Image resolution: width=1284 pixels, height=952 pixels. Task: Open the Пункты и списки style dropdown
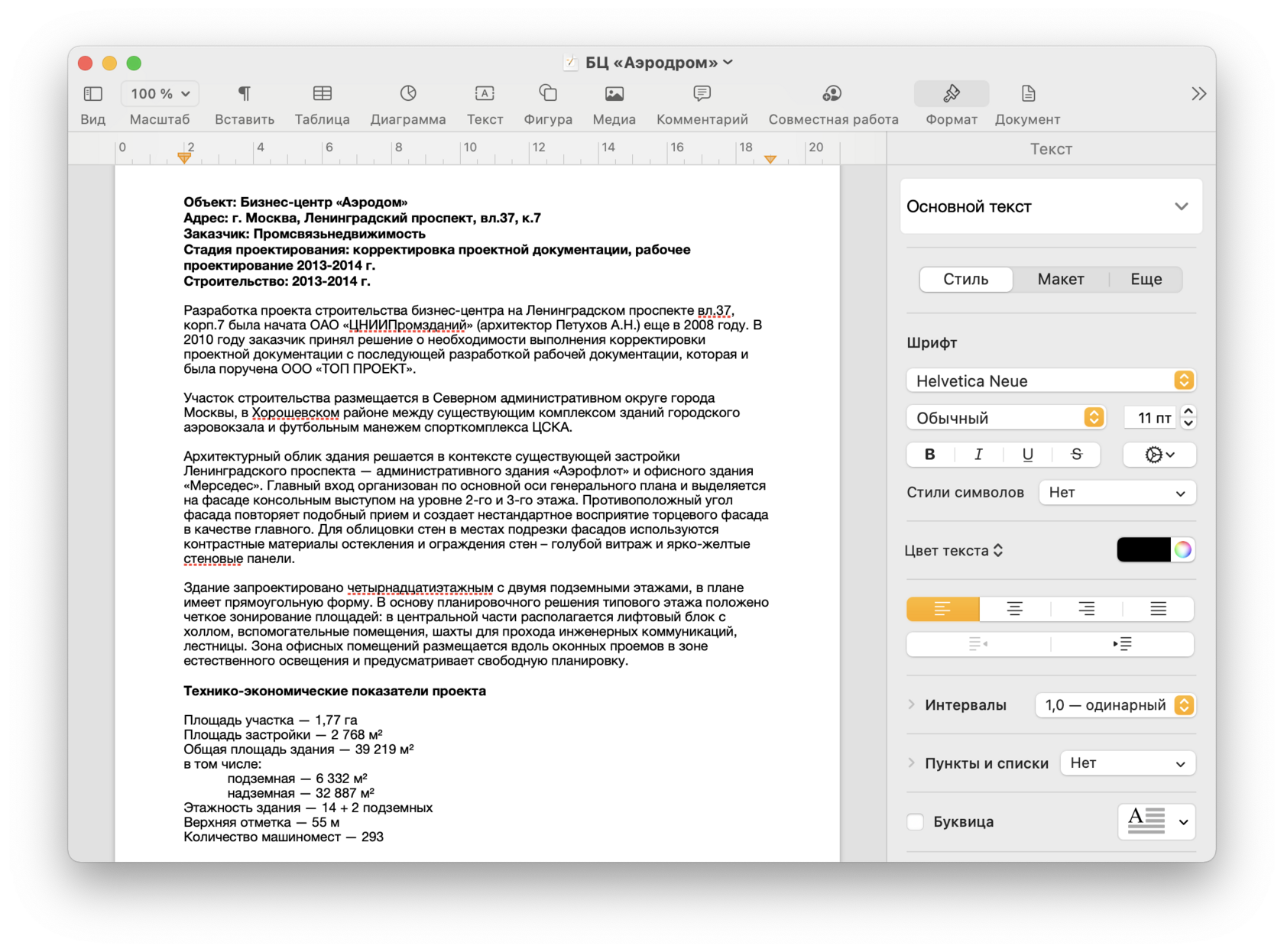1128,763
